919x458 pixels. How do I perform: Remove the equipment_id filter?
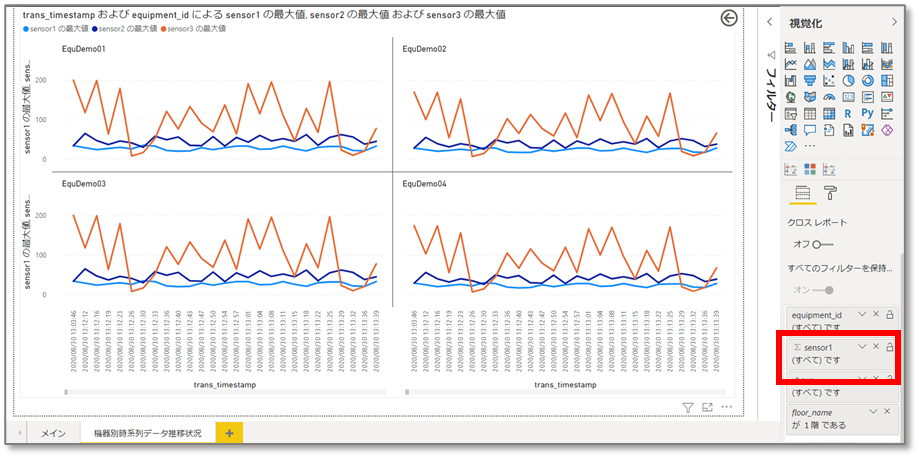(x=876, y=314)
